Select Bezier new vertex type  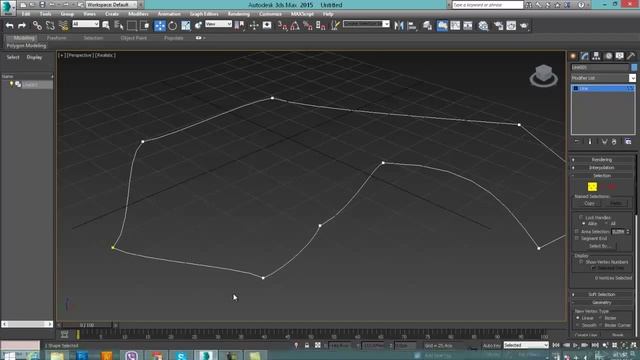pos(601,318)
